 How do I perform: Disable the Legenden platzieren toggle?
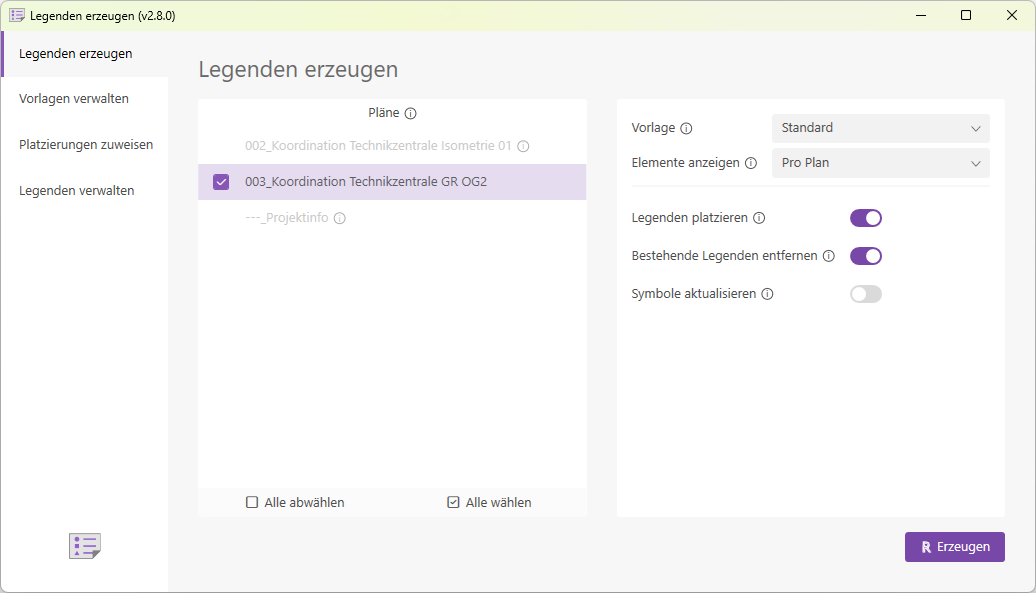pos(866,218)
